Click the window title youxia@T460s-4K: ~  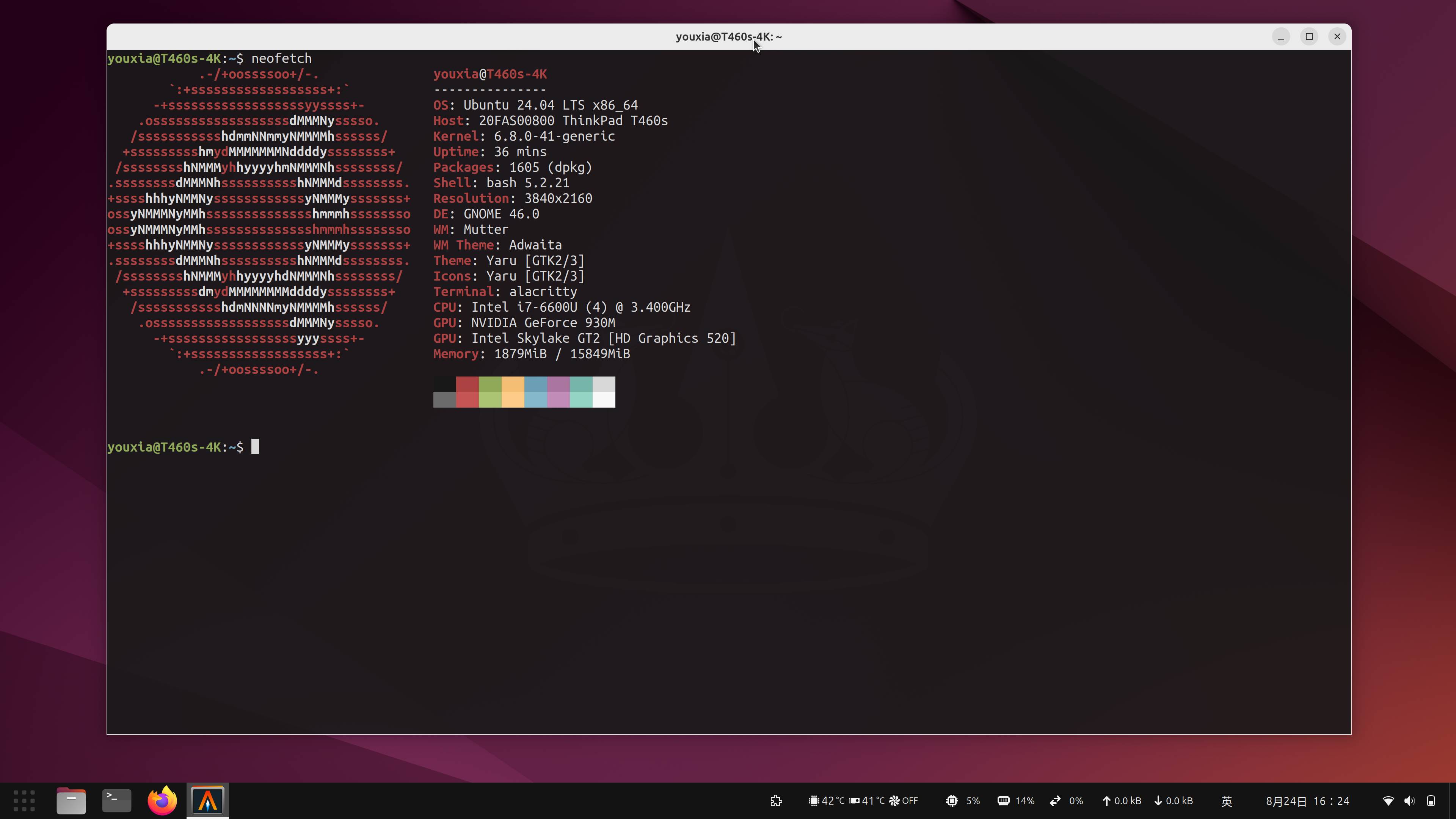[728, 37]
